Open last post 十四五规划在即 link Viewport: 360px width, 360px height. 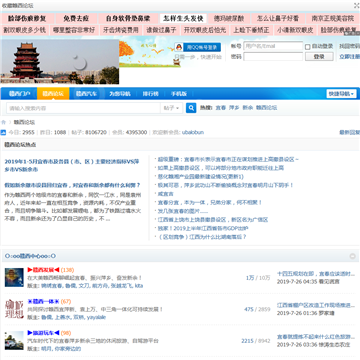coord(316,274)
